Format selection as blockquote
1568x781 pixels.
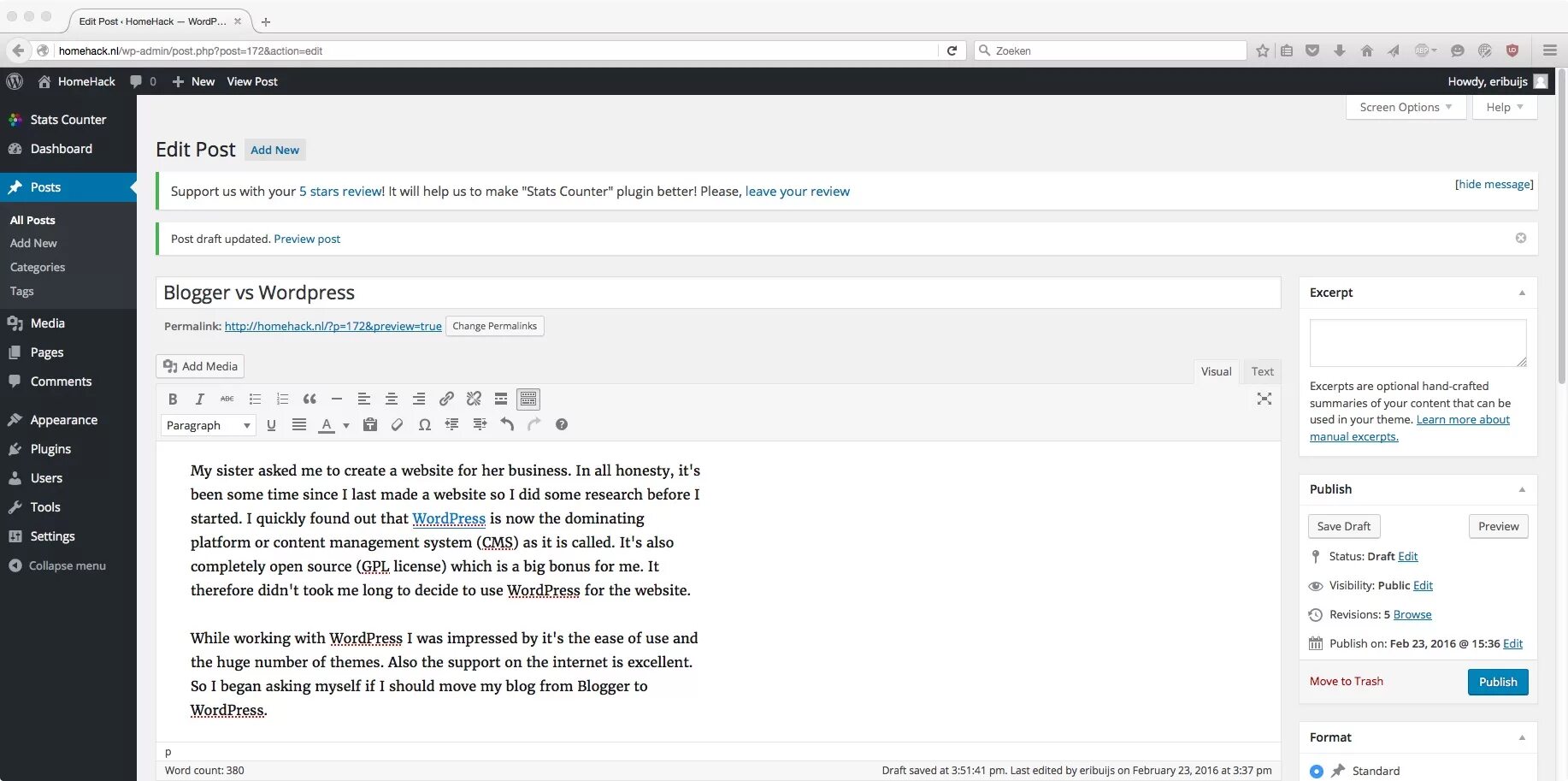tap(309, 399)
